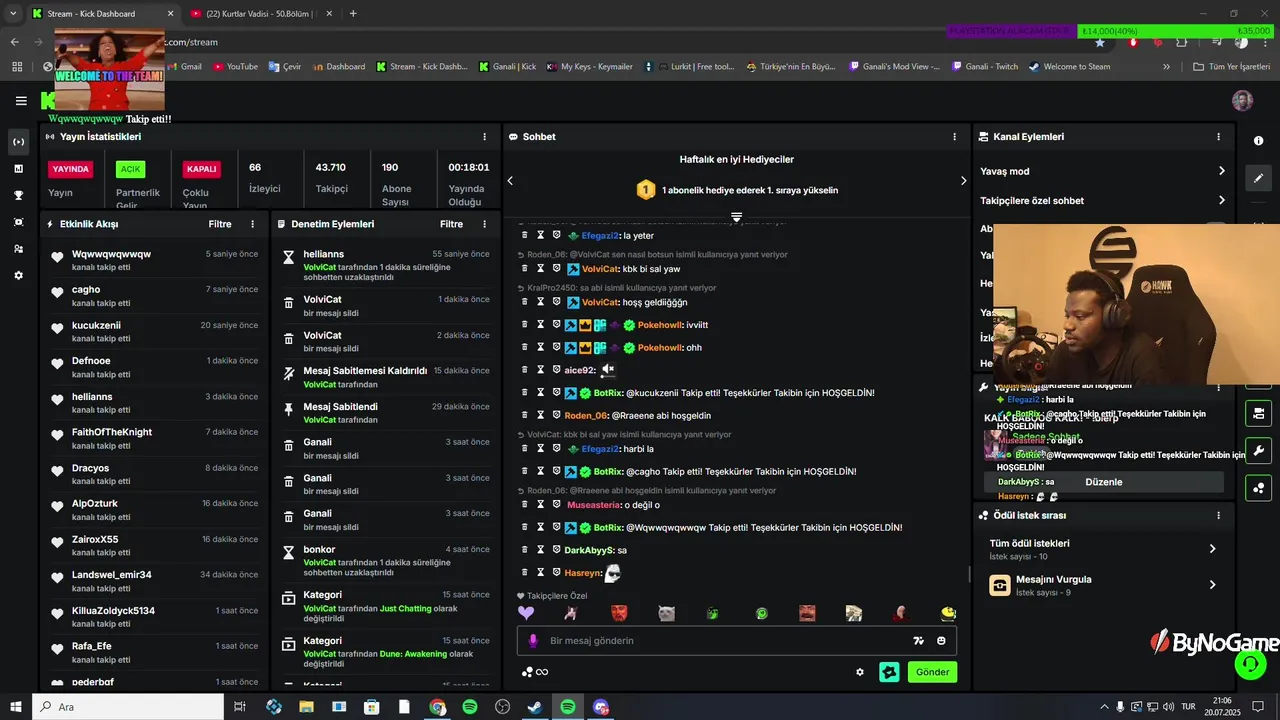This screenshot has width=1280, height=720.
Task: Click the text formatting icon in message box
Action: coord(918,641)
